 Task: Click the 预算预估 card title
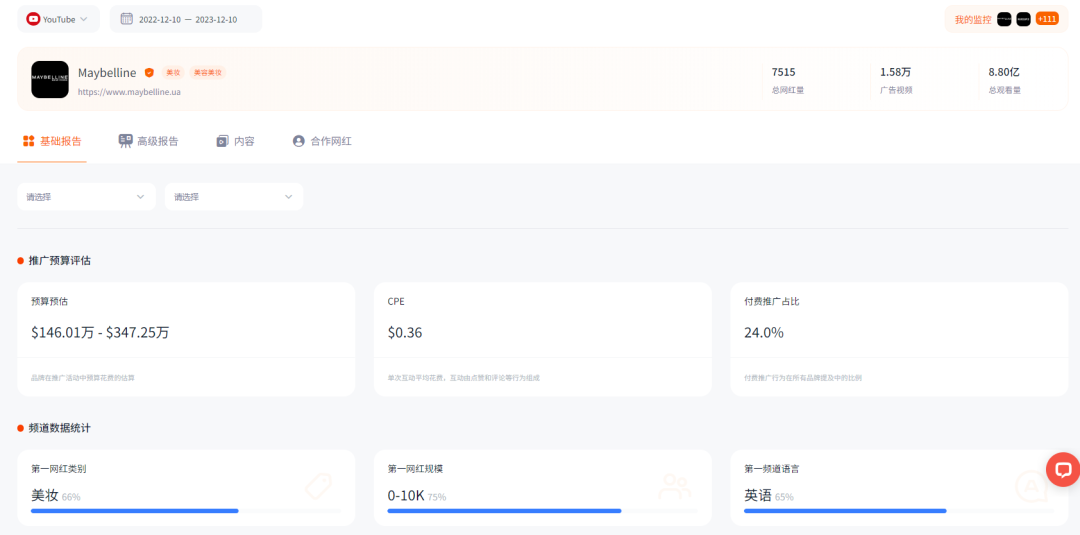click(x=50, y=302)
